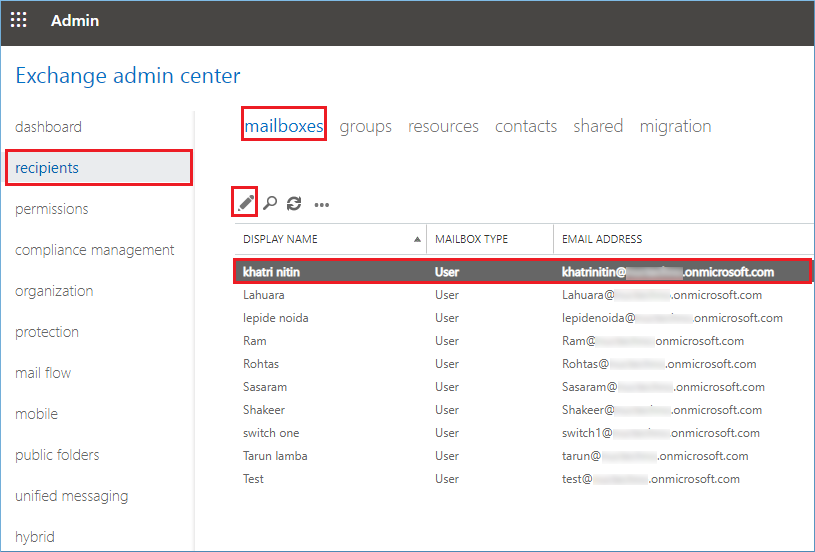Screen dimensions: 815x552
Task: Select the Shakeer mailbox row
Action: (523, 410)
